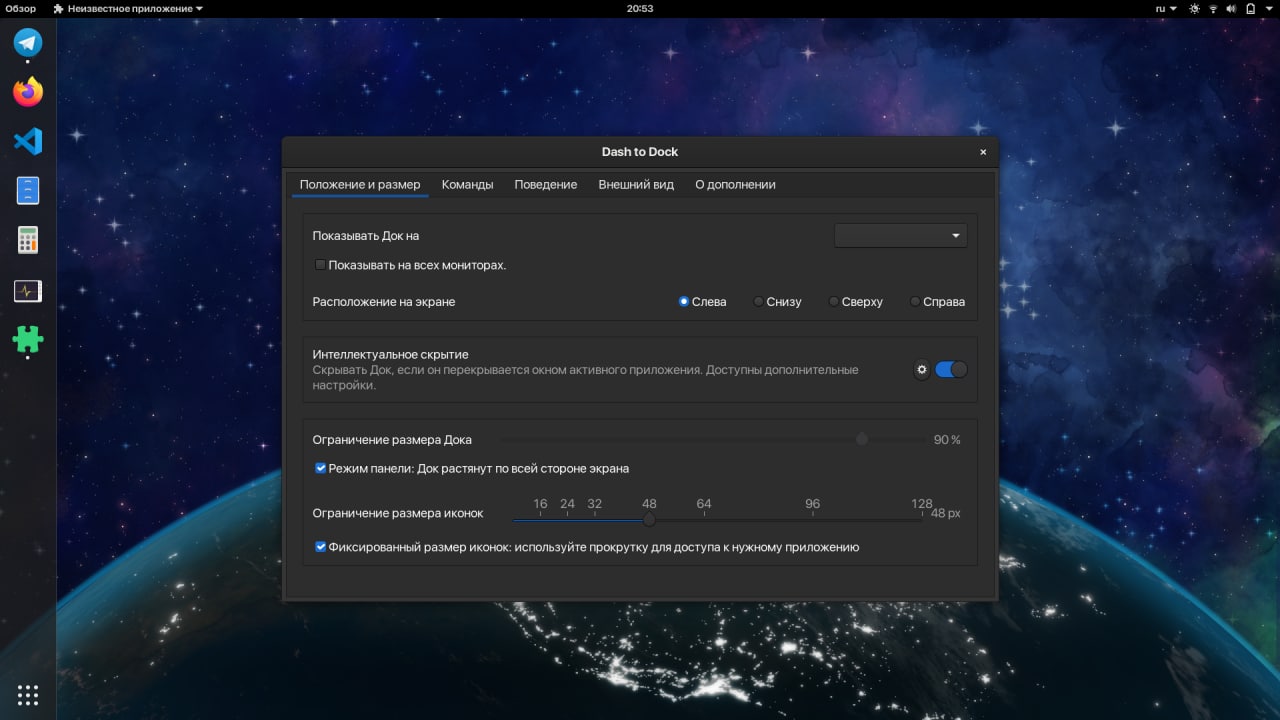Open the blue file archive dock icon
The width and height of the screenshot is (1280, 720).
click(x=28, y=190)
